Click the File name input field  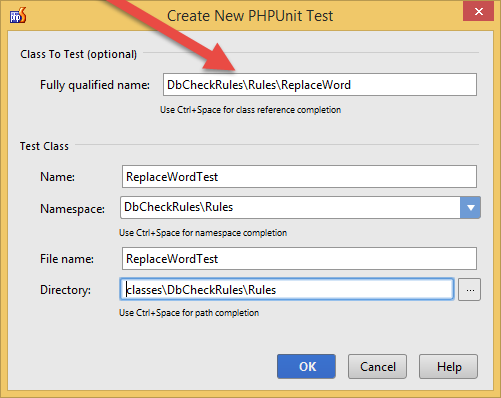[299, 259]
